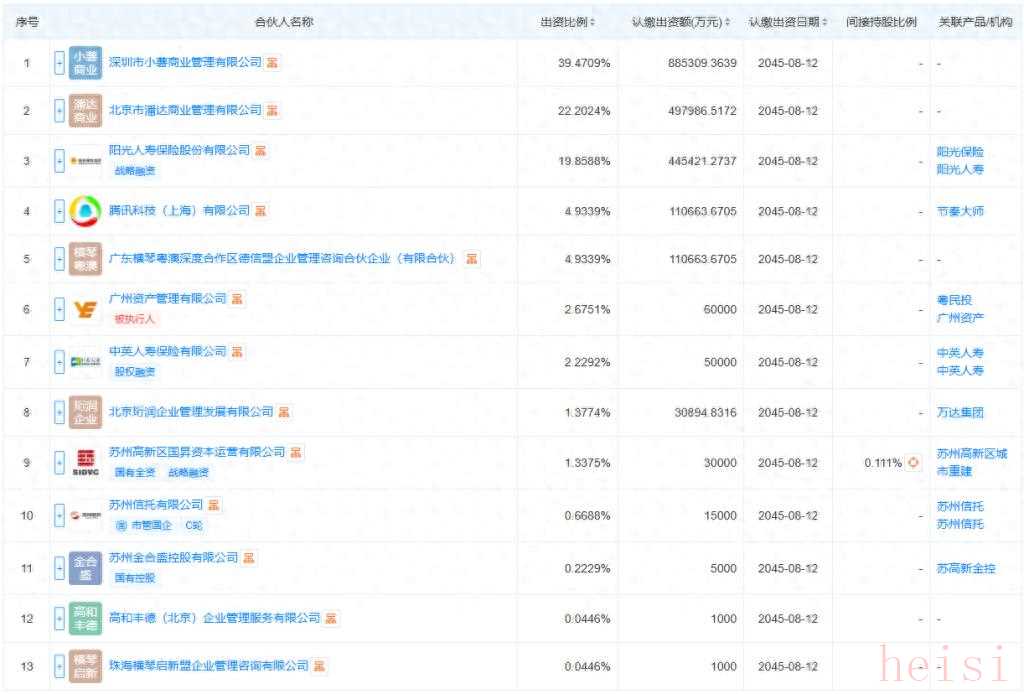Click the 小善商业 blue logo tile
Viewport: 1024px width, 694px height.
pyautogui.click(x=85, y=63)
